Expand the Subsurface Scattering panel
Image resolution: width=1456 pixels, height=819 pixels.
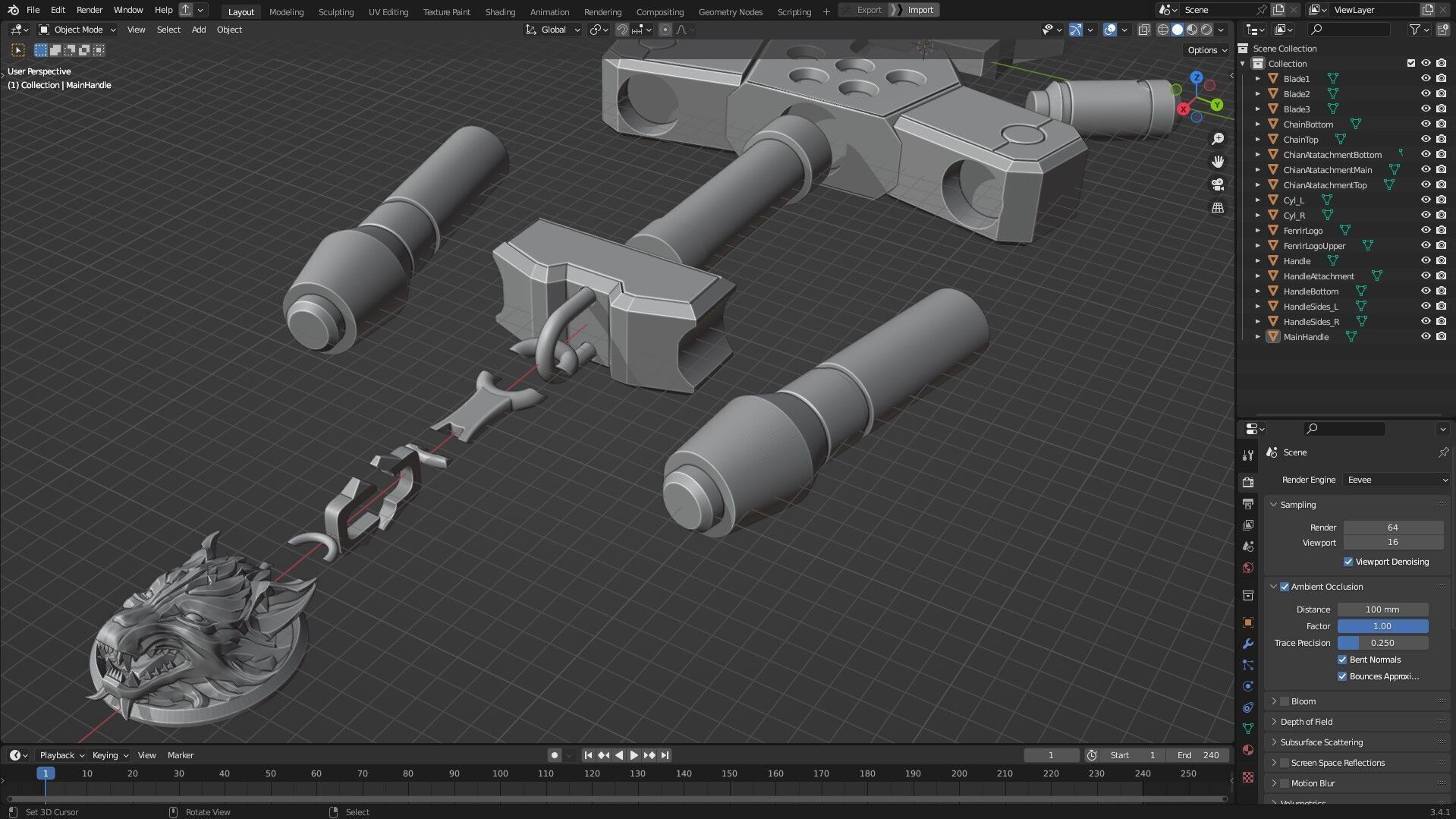pyautogui.click(x=1274, y=742)
